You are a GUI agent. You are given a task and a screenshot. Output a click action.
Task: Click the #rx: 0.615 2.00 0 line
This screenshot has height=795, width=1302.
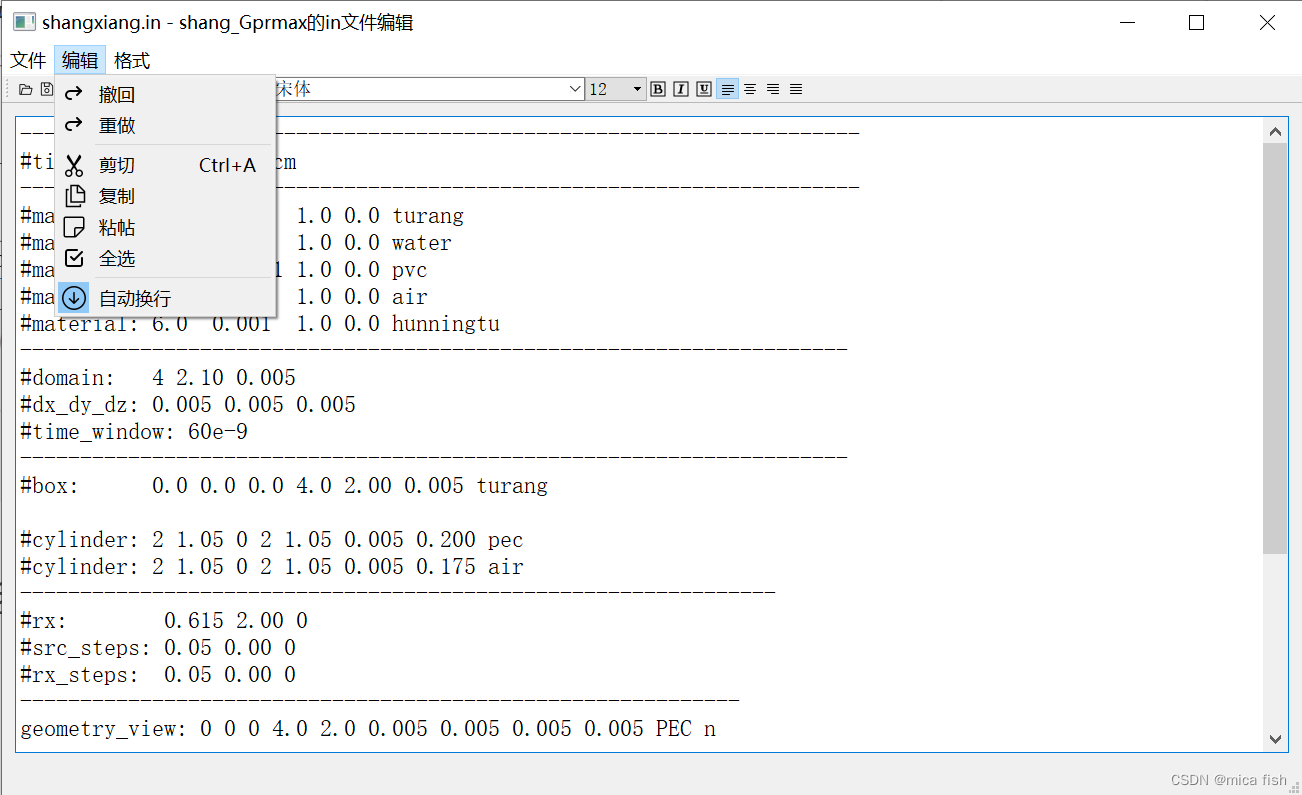click(x=164, y=621)
